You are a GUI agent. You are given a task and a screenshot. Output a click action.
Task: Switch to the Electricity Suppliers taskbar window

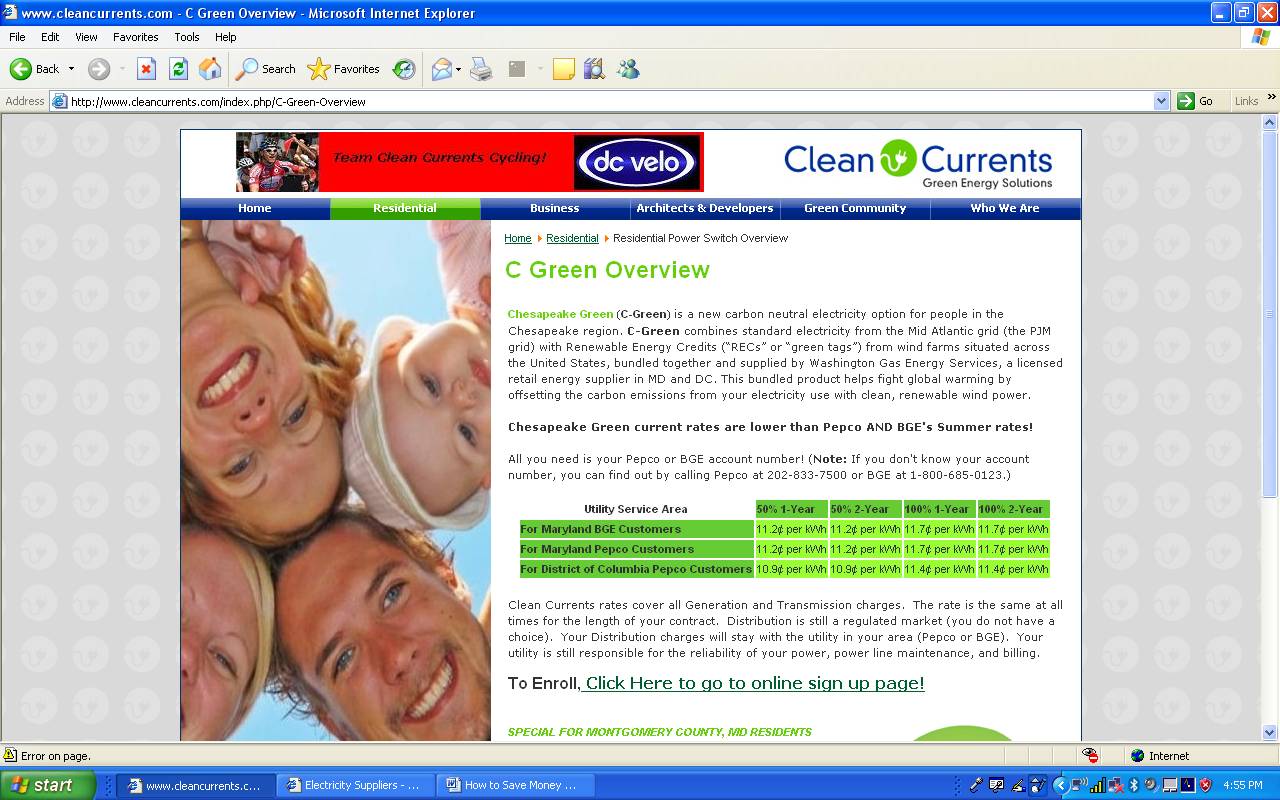point(356,785)
